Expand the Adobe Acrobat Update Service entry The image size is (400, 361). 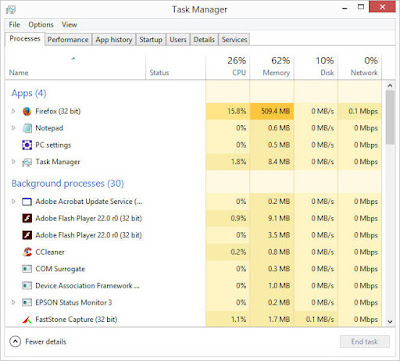tap(14, 201)
